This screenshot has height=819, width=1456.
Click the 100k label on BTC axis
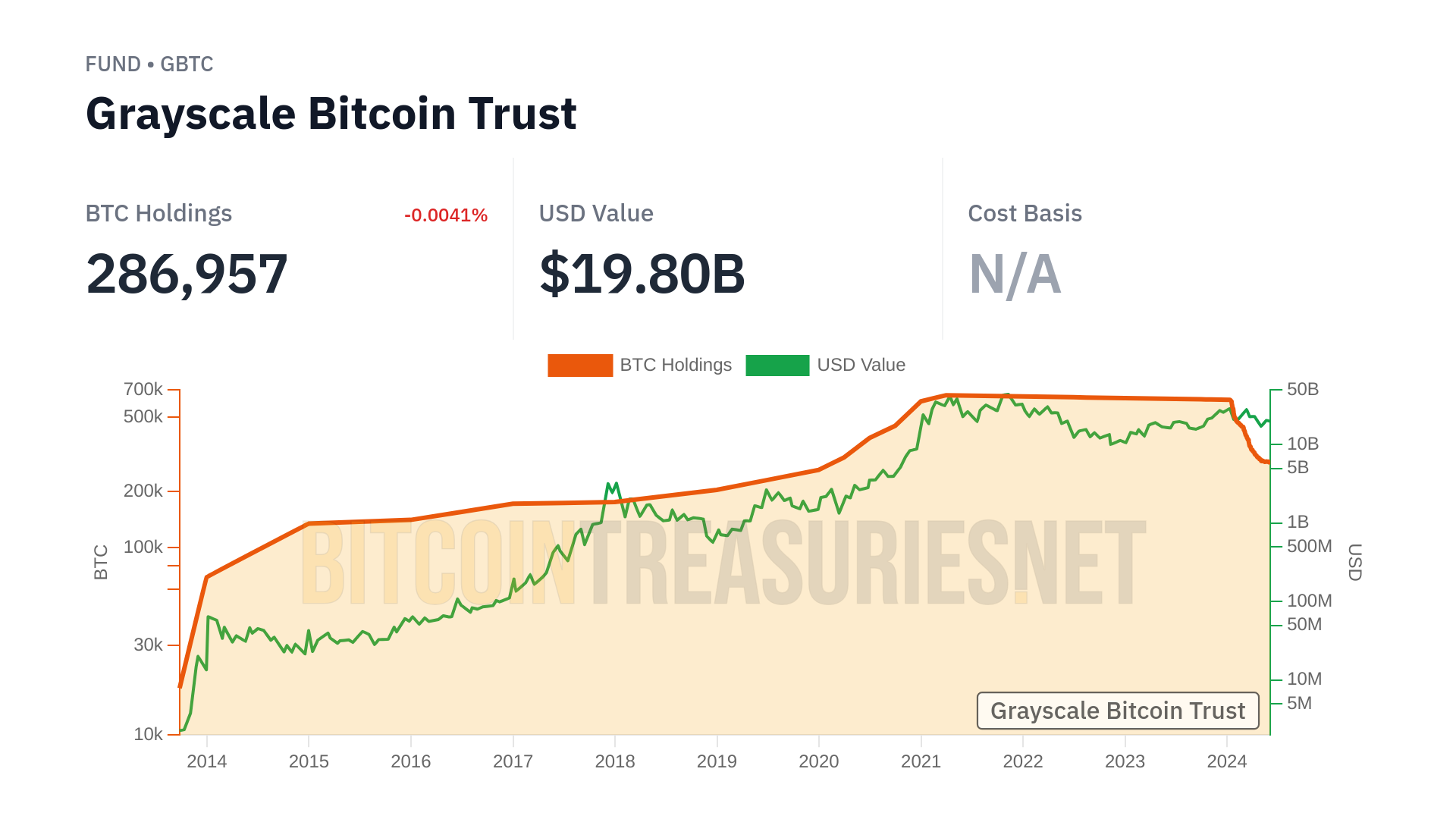[x=143, y=547]
